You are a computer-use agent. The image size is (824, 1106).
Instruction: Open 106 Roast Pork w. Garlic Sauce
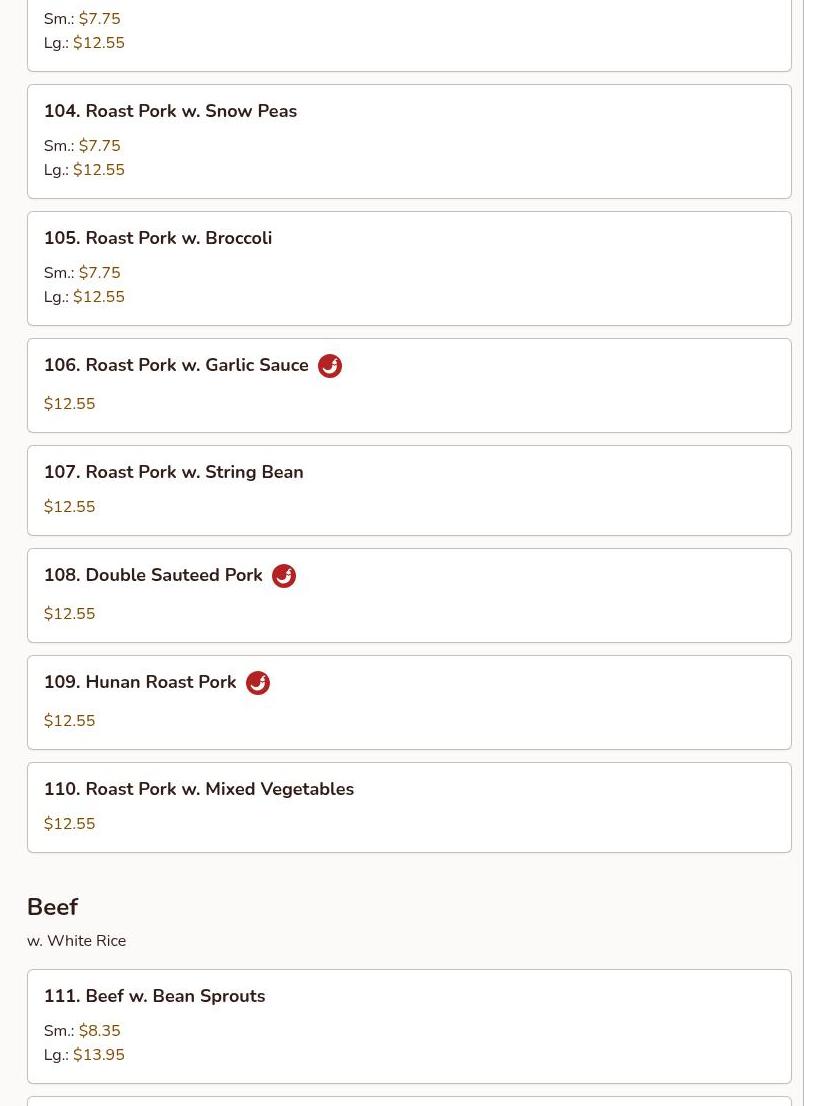(176, 365)
